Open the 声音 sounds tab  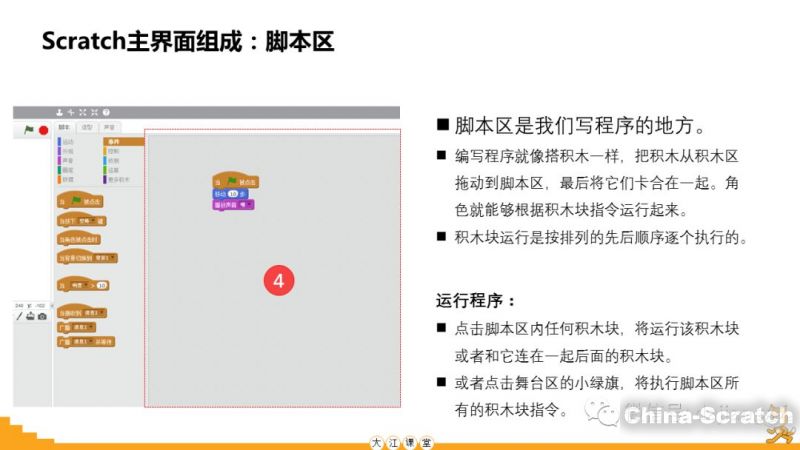[110, 127]
